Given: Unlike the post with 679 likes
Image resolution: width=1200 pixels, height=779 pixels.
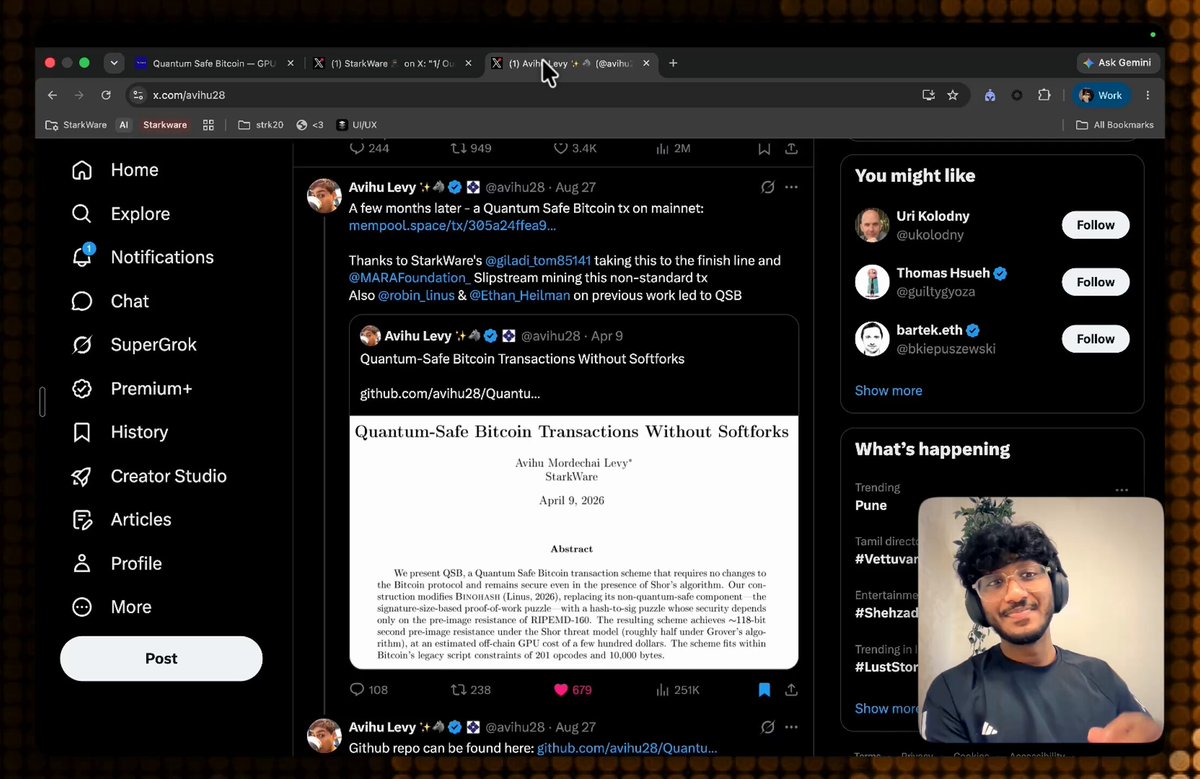Looking at the screenshot, I should [575, 690].
